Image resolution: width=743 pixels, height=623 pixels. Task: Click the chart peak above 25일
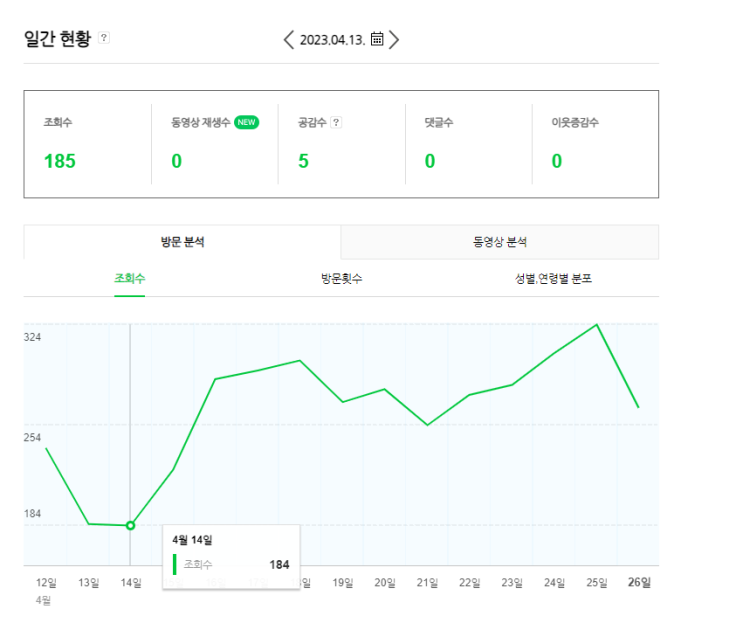click(597, 325)
